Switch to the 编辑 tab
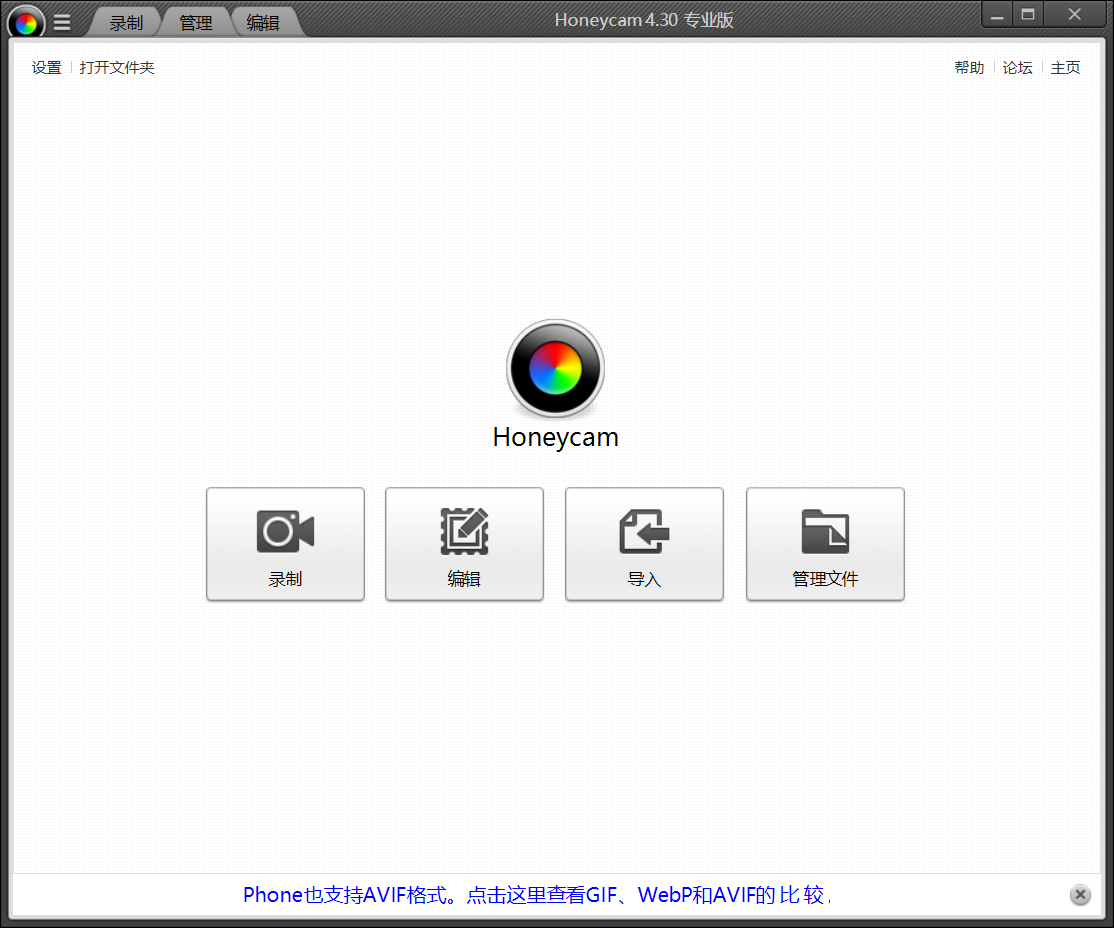 coord(263,22)
